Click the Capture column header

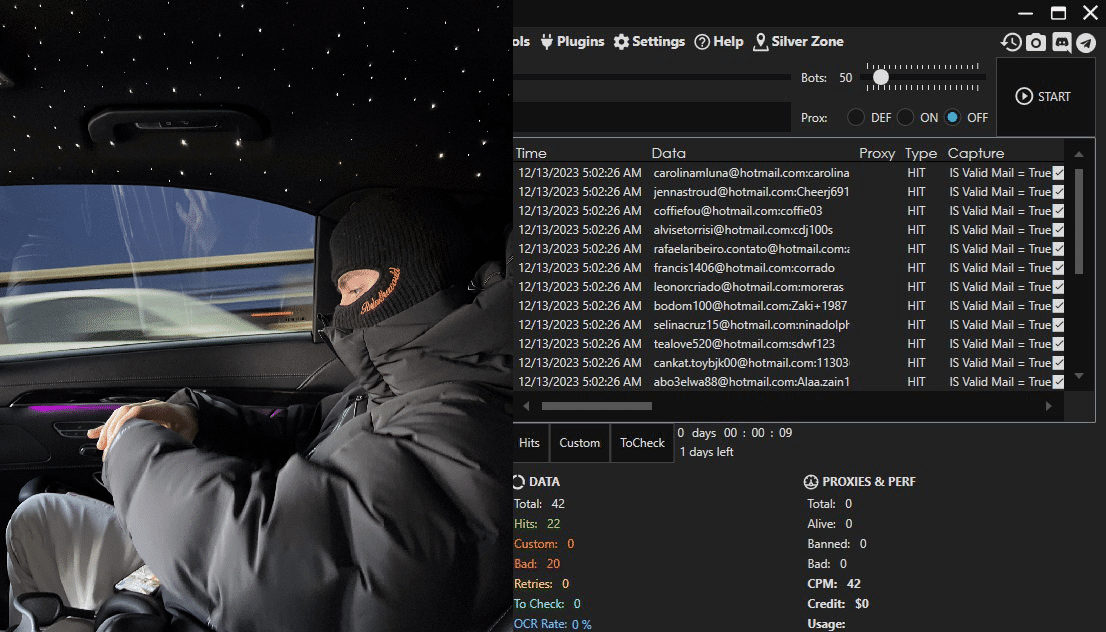click(976, 153)
